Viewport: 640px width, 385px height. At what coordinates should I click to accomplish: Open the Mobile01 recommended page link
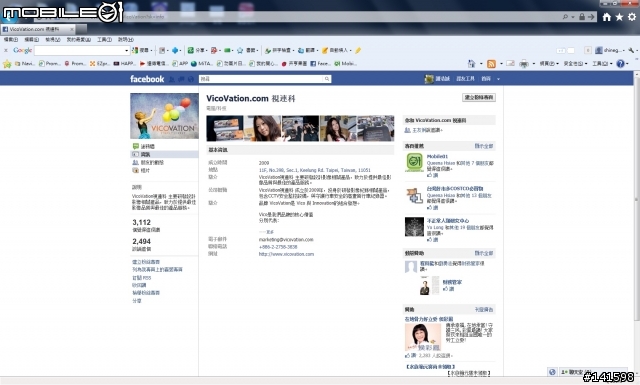click(437, 156)
